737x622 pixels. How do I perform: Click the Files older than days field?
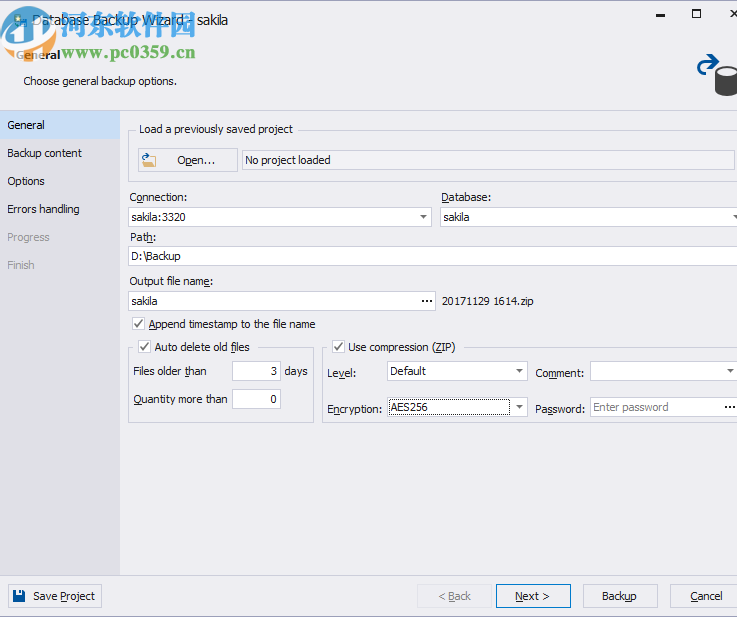coord(256,371)
